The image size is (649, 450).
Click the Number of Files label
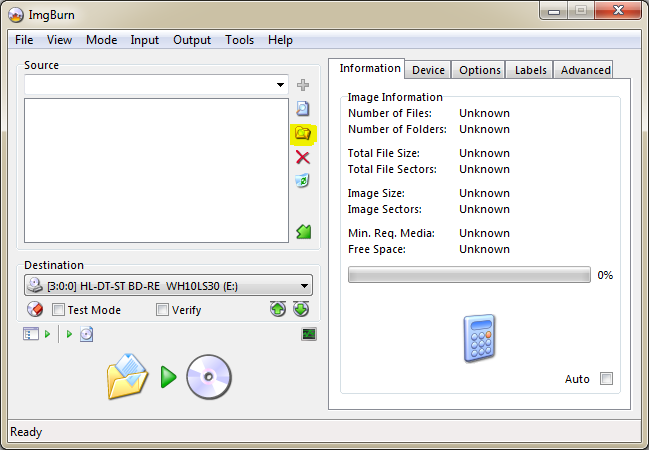(390, 113)
